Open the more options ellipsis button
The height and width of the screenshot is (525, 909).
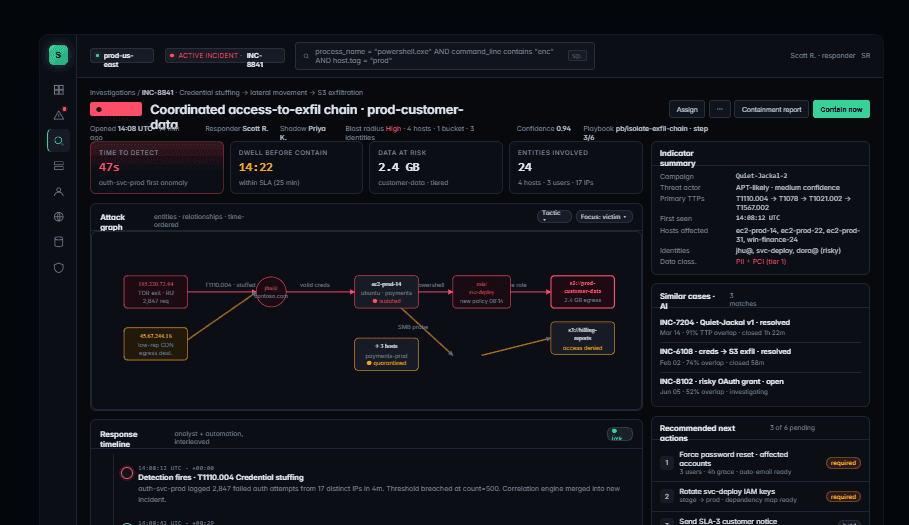(719, 109)
